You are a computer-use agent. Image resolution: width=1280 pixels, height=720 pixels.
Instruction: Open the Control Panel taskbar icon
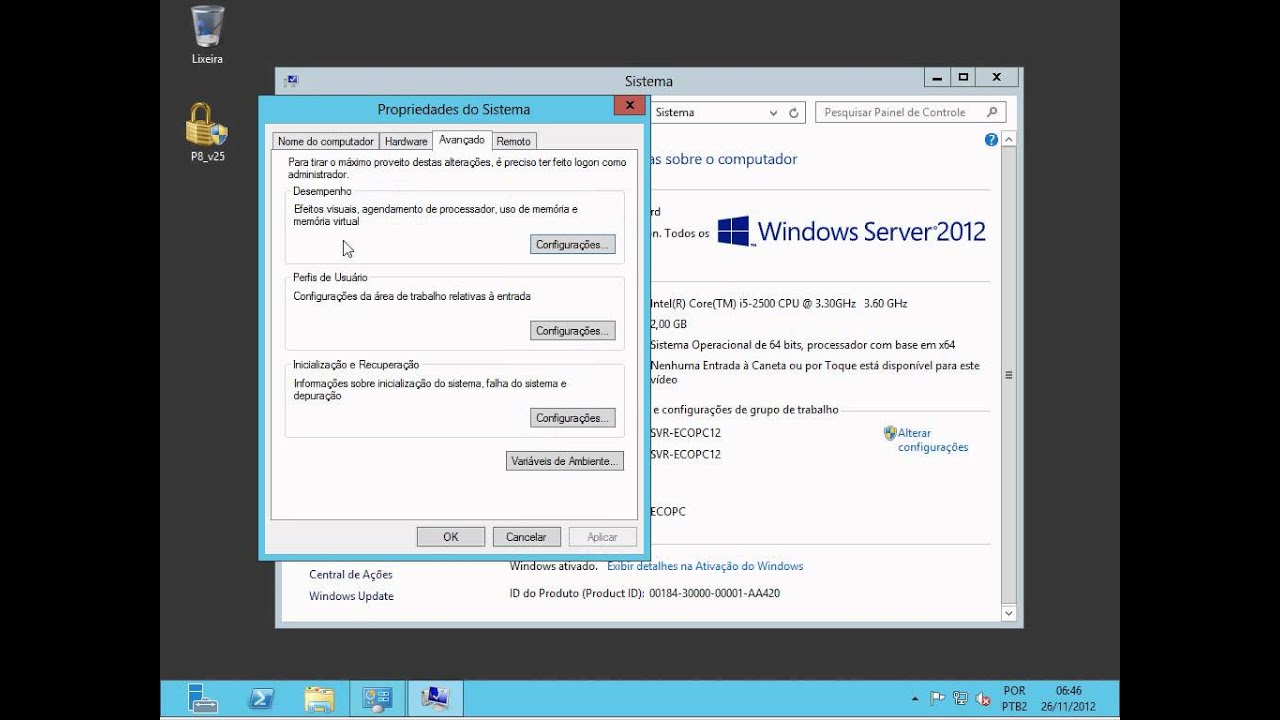(x=377, y=698)
